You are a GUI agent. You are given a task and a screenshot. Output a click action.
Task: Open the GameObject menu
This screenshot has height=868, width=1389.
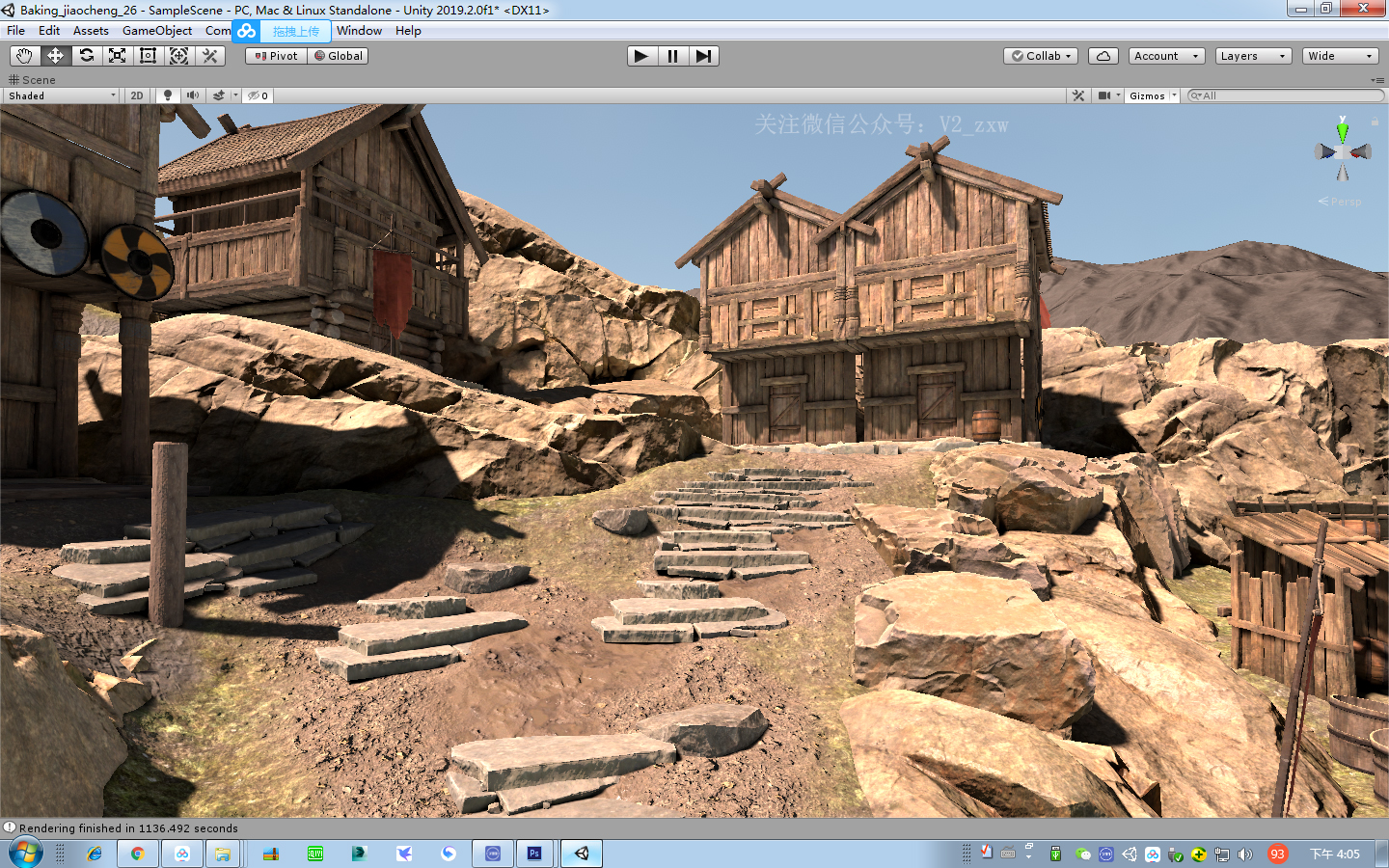click(x=157, y=31)
